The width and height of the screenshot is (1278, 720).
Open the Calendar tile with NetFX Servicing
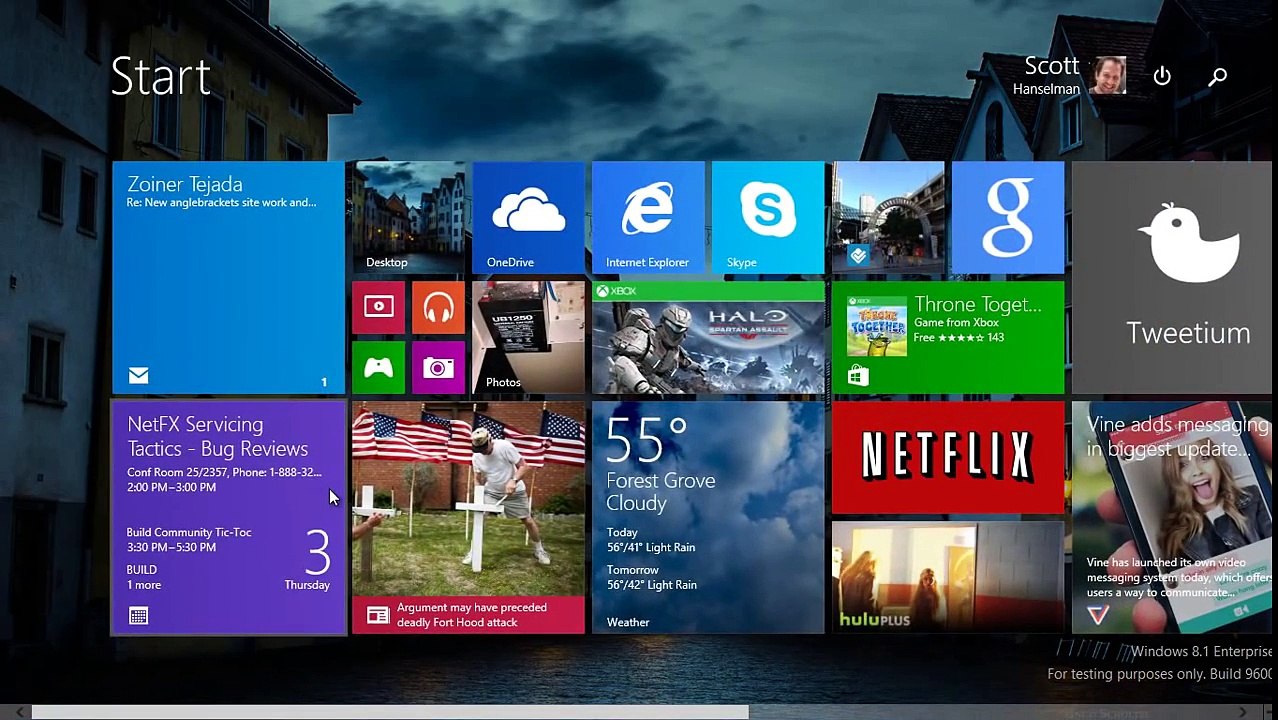pos(228,518)
